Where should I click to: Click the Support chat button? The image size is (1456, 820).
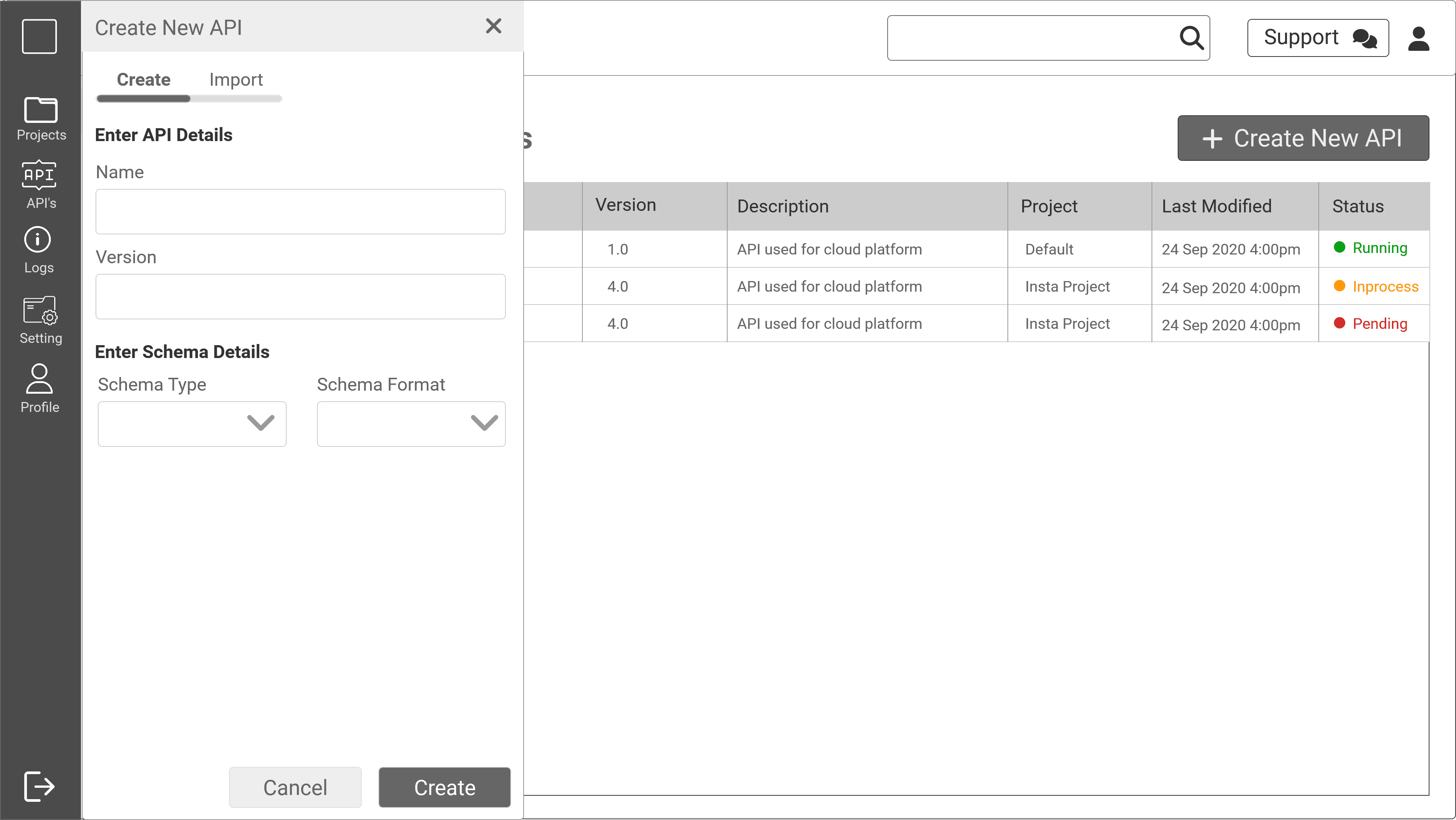(x=1318, y=38)
